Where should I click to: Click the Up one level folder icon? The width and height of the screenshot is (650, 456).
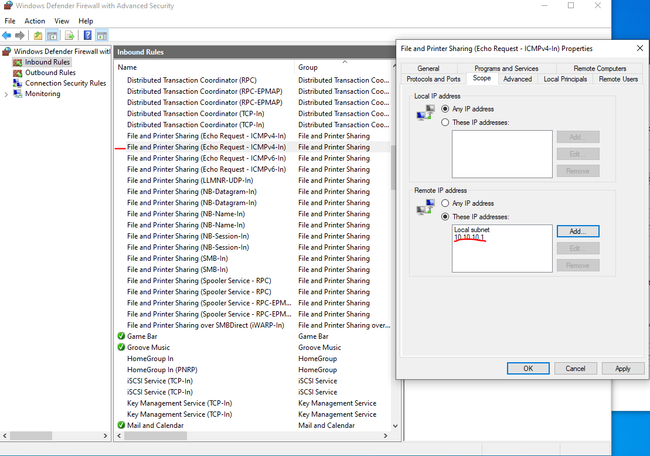coord(38,36)
